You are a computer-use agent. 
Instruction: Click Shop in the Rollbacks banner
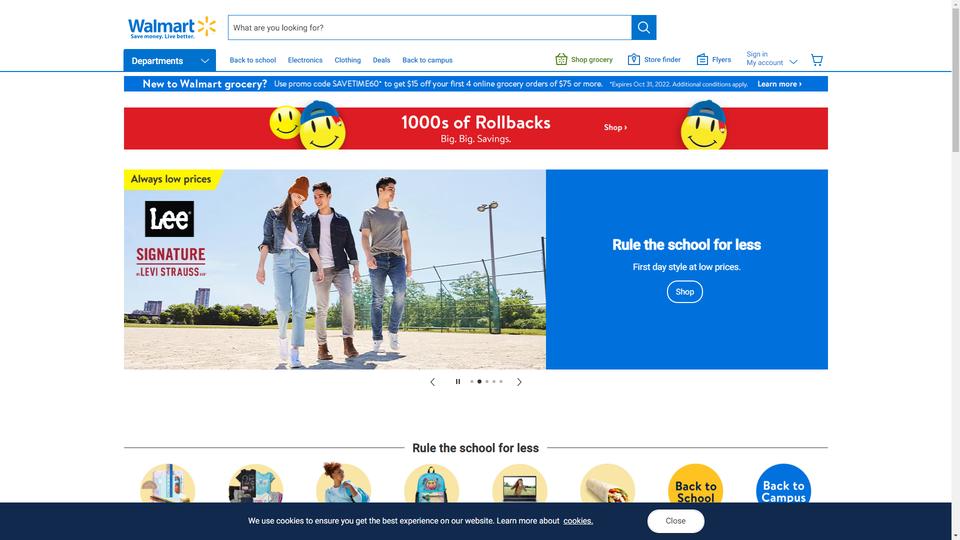(x=615, y=127)
